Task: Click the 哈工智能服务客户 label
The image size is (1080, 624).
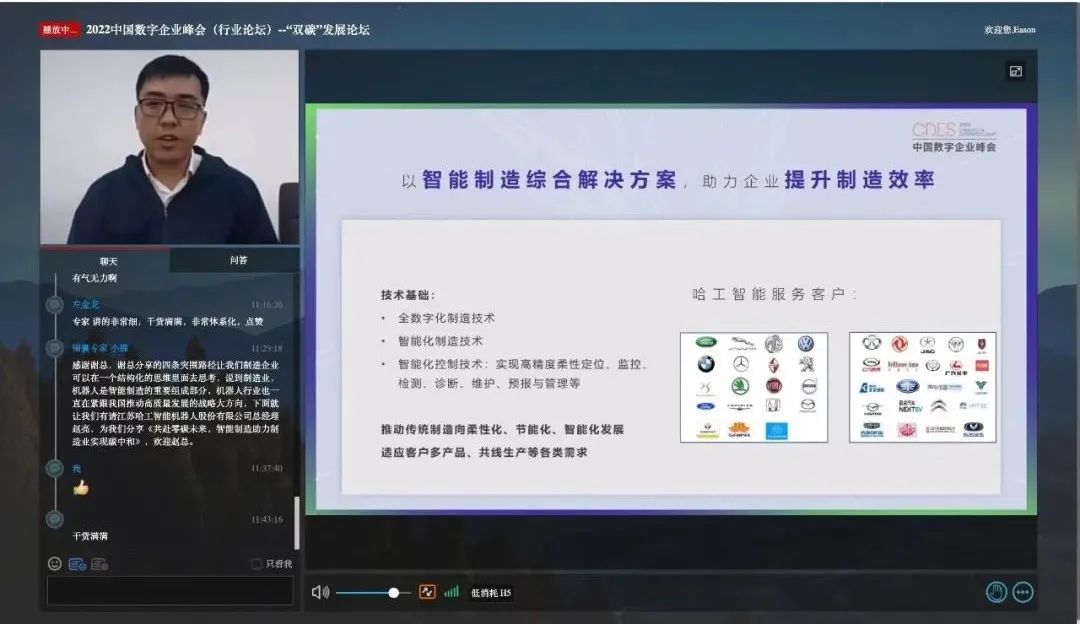Action: (775, 294)
